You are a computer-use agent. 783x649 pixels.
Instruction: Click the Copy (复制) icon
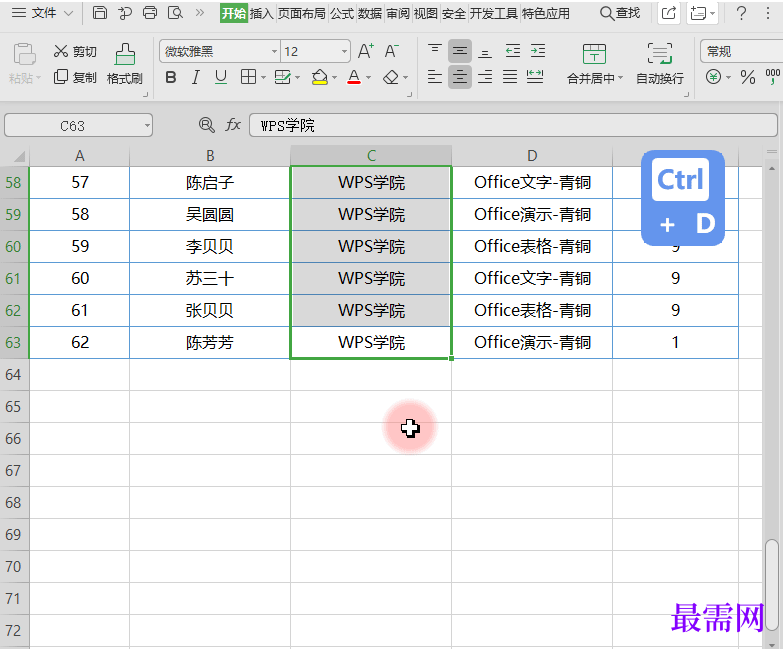pyautogui.click(x=61, y=77)
